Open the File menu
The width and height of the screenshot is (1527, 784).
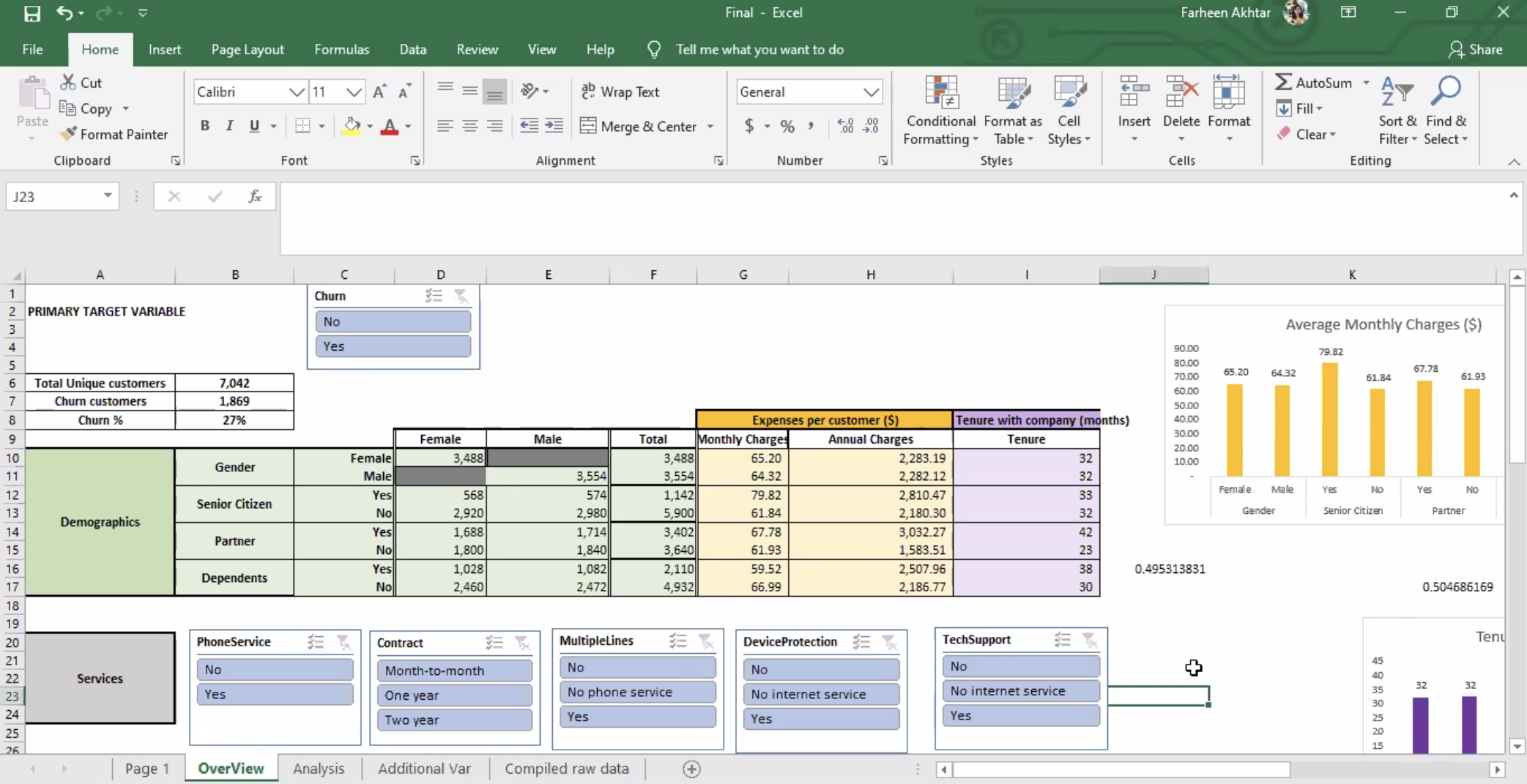(x=32, y=49)
